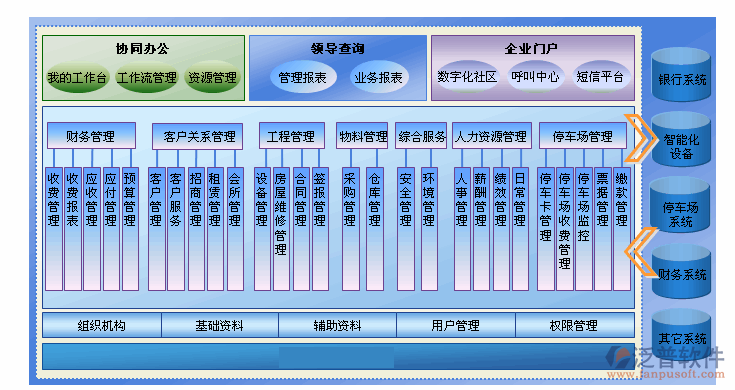This screenshot has width=735, height=390.
Task: Select the 客户关系管理 module header
Action: (x=197, y=136)
